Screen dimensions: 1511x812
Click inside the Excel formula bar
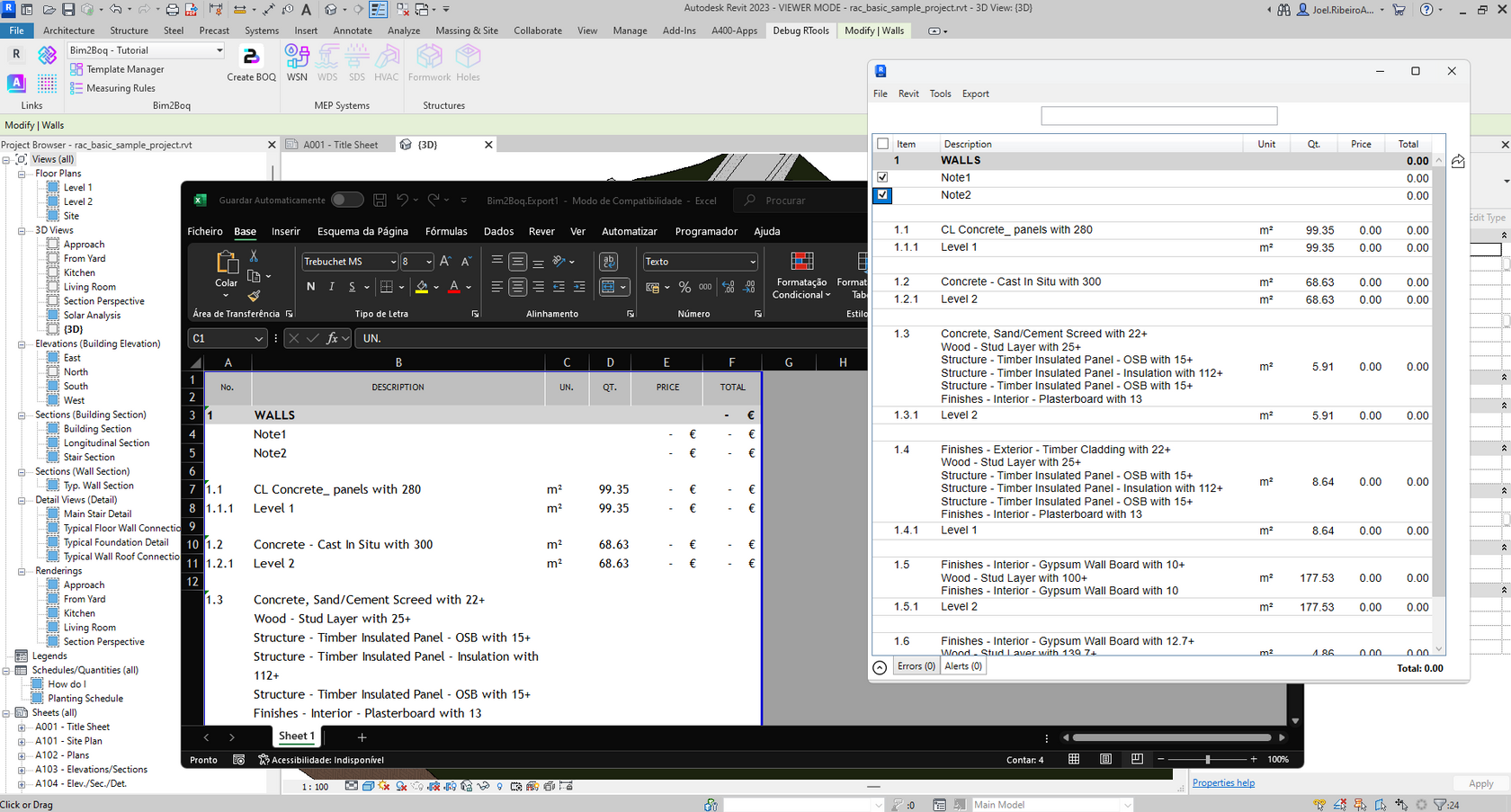click(540, 338)
